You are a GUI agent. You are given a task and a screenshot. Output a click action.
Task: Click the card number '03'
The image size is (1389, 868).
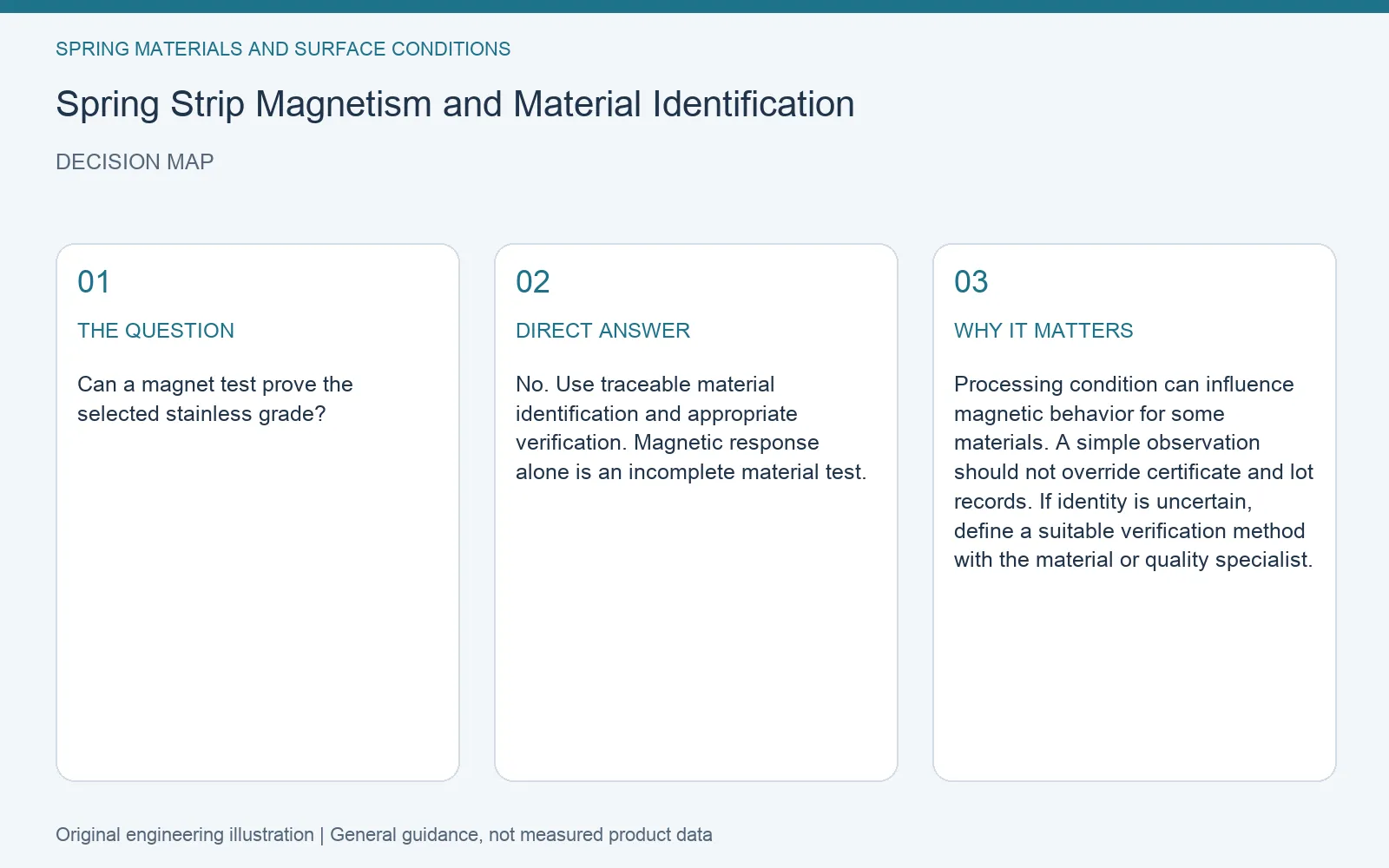tap(971, 282)
